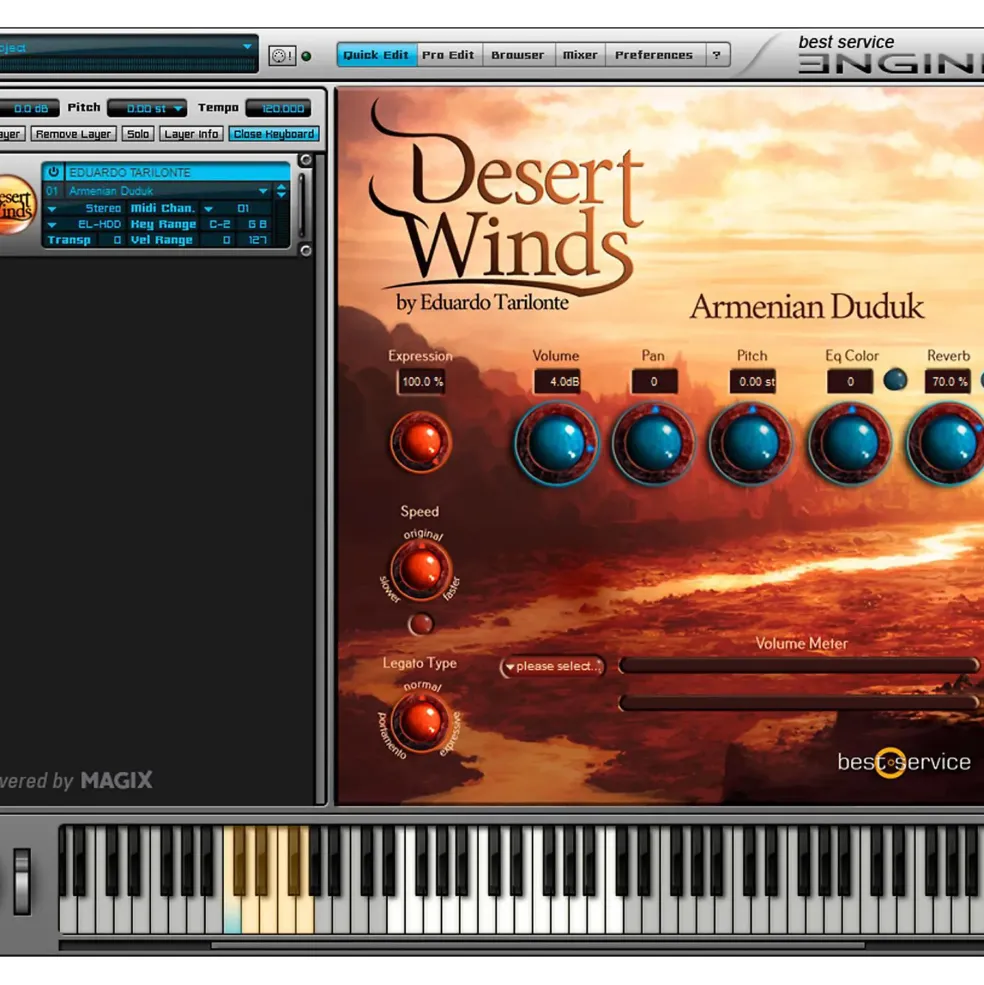Viewport: 984px width, 985px height.
Task: Click the orange Expression knob
Action: click(x=420, y=442)
